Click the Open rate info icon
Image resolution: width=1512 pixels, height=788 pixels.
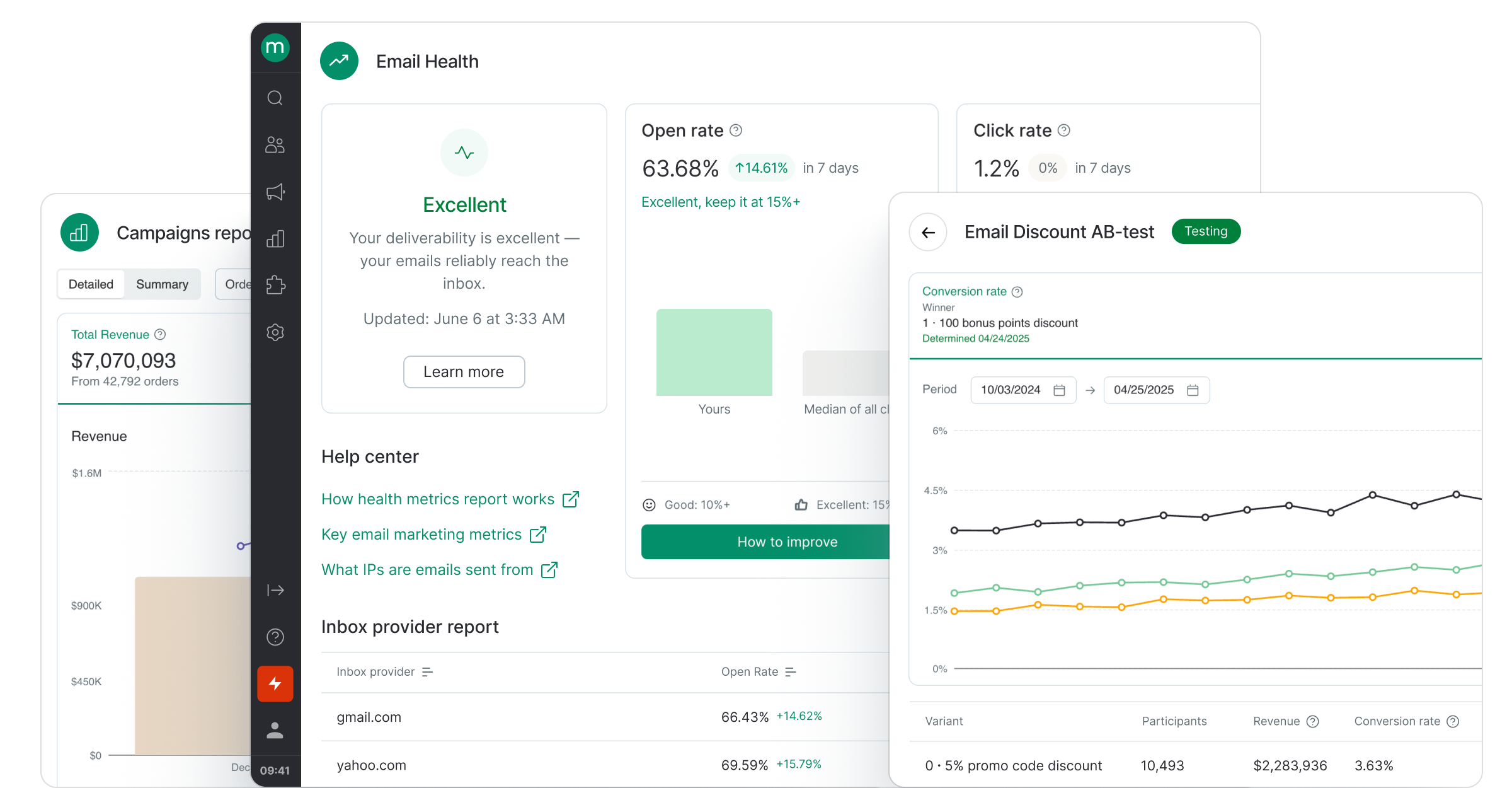(736, 130)
